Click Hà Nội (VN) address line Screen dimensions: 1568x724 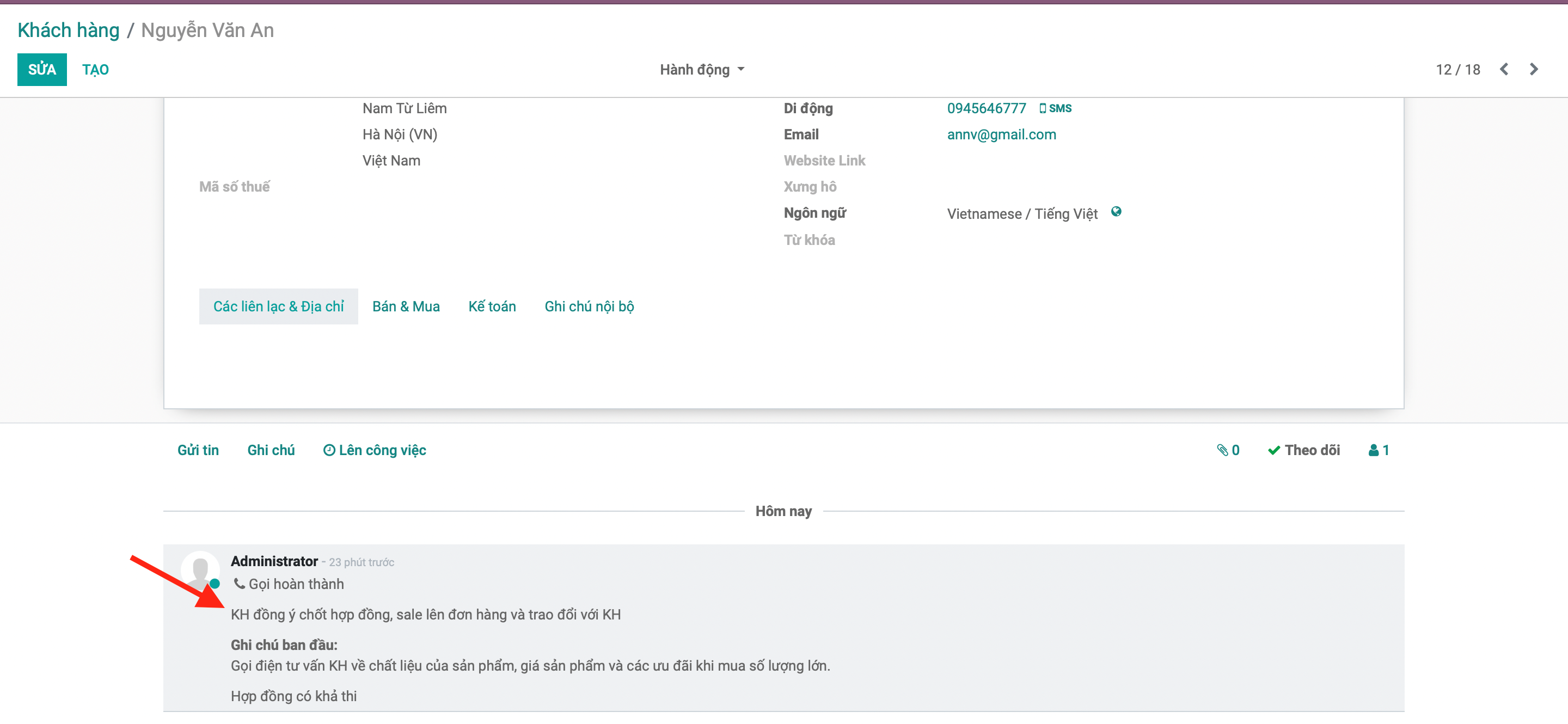coord(399,134)
